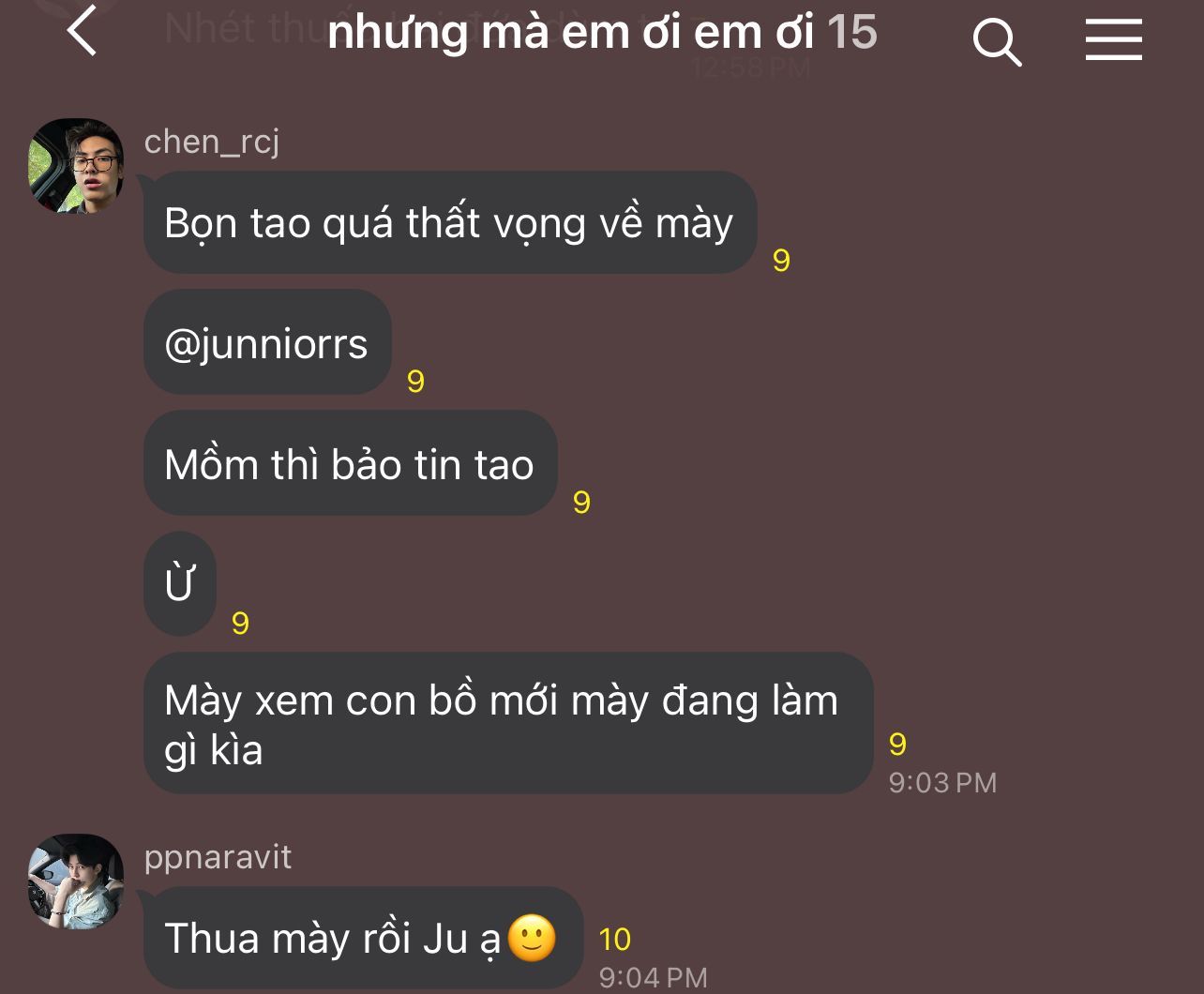Screen dimensions: 1204x994
Task: Select the username ppnaravit
Action: (x=218, y=857)
